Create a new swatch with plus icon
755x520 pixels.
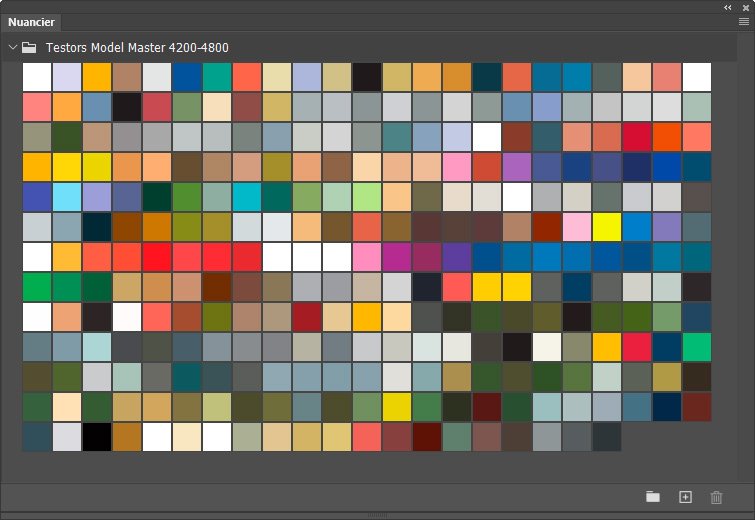click(685, 497)
